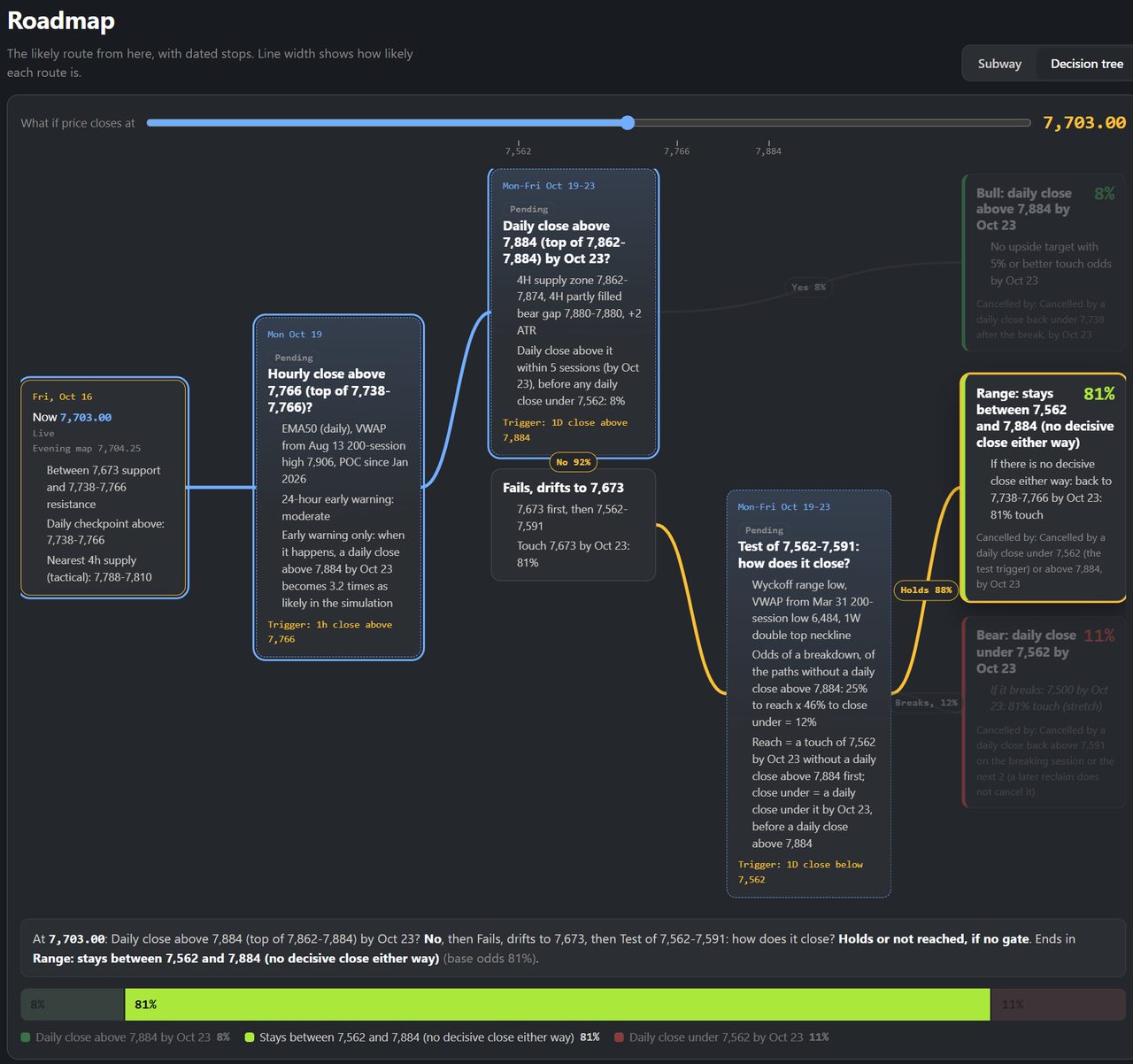
Task: Click the Mon Oct 19 date label
Action: (295, 335)
